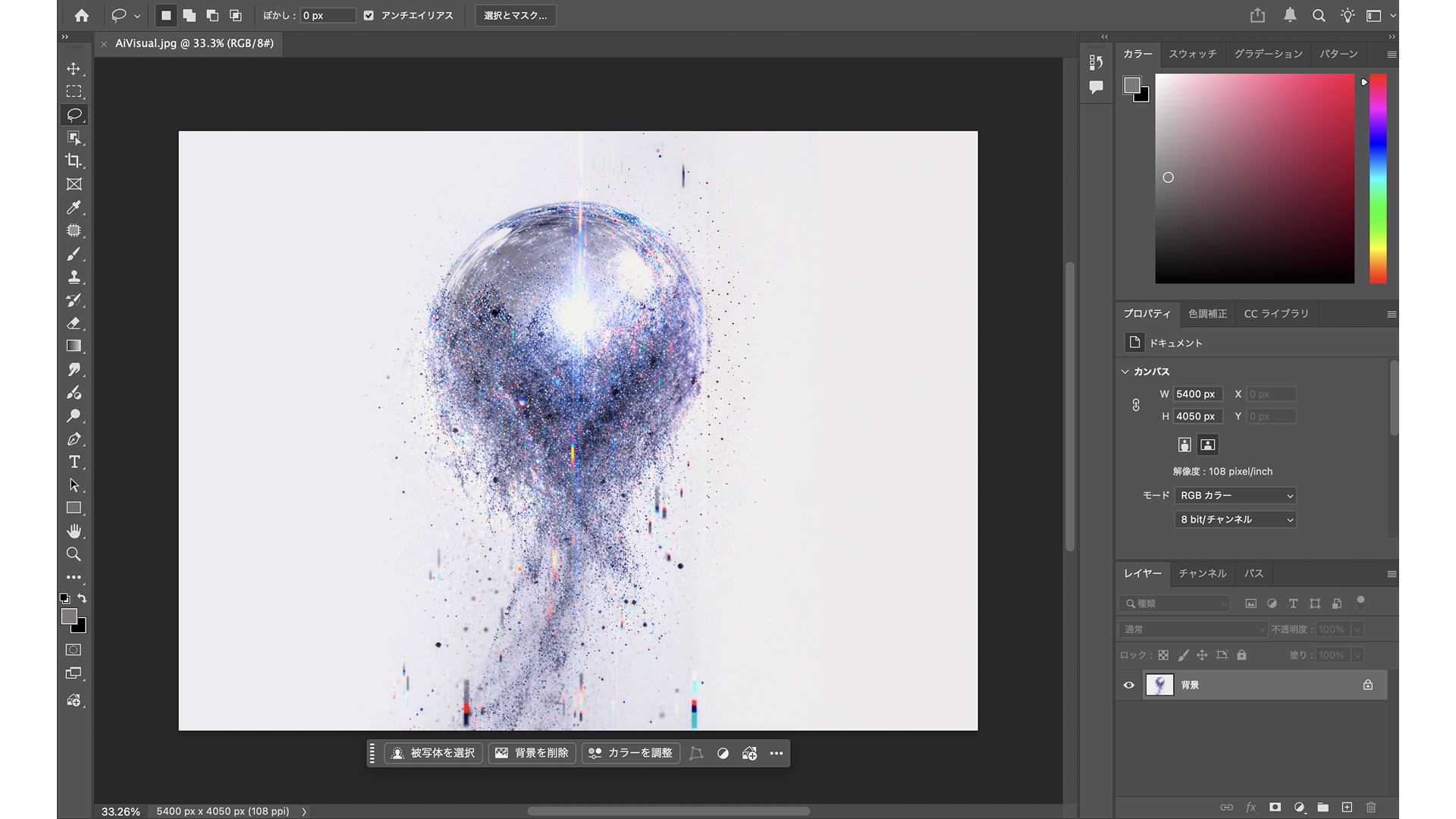This screenshot has width=1456, height=819.
Task: Select the Smudge tool
Action: (74, 369)
